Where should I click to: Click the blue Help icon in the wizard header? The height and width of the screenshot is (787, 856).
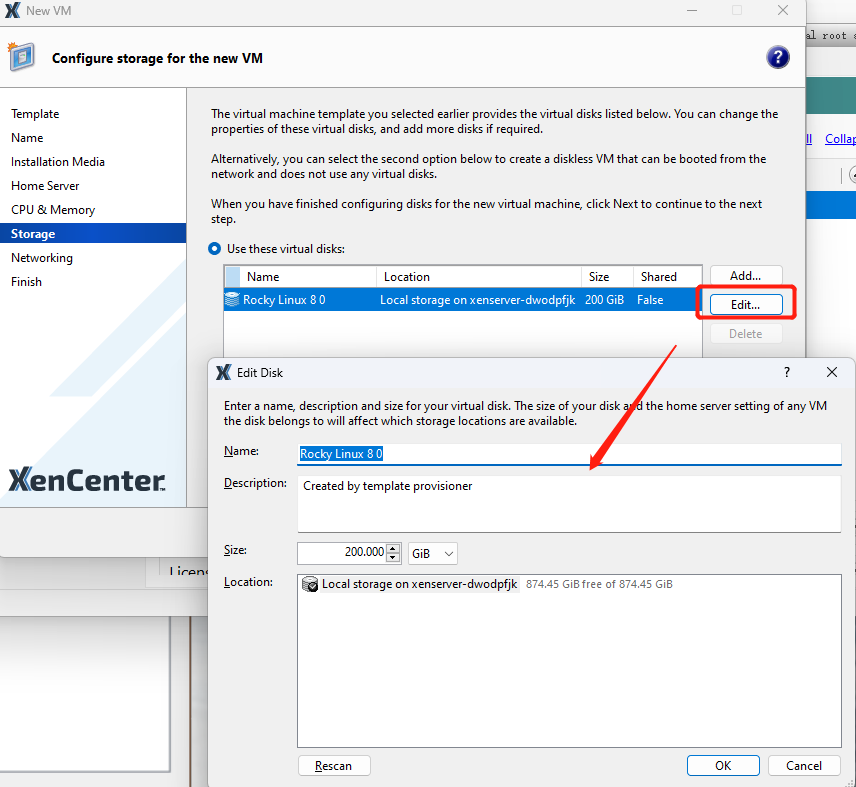[778, 57]
